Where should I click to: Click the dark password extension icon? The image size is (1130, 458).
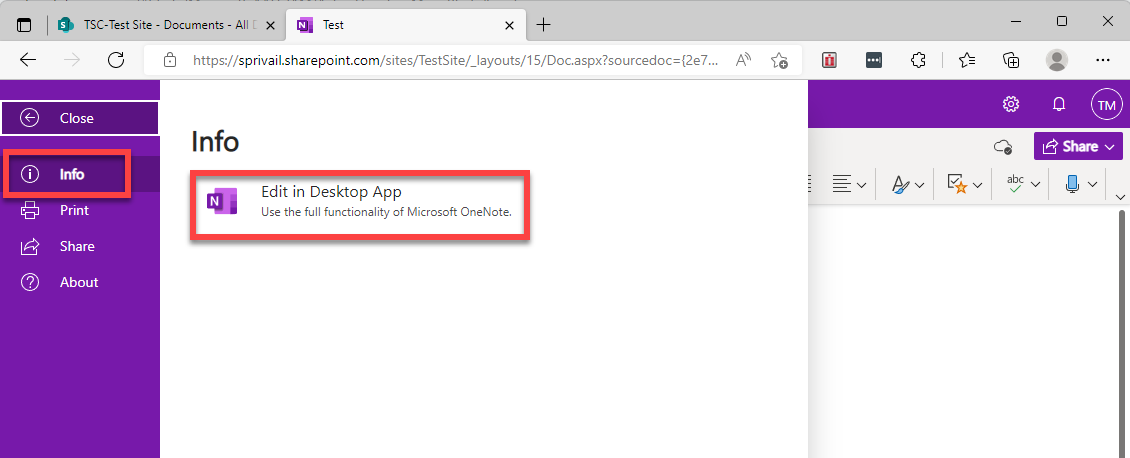click(x=873, y=60)
